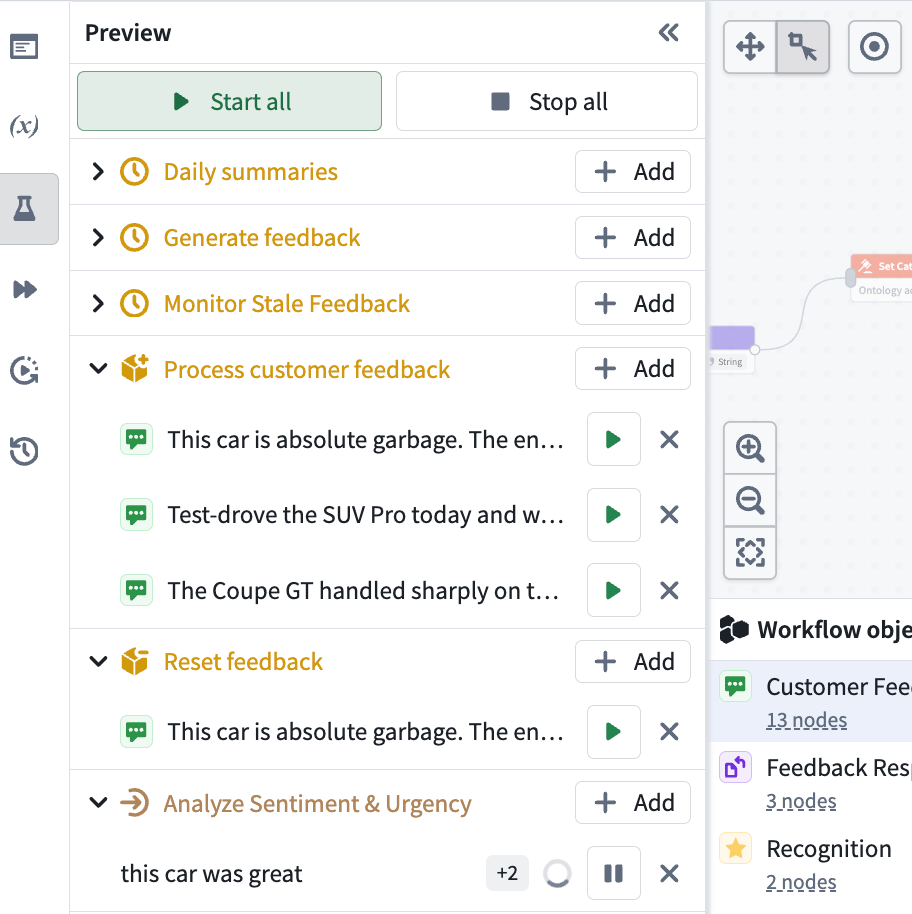Image resolution: width=912 pixels, height=914 pixels.
Task: Select the selection cursor canvas tool
Action: [x=802, y=47]
